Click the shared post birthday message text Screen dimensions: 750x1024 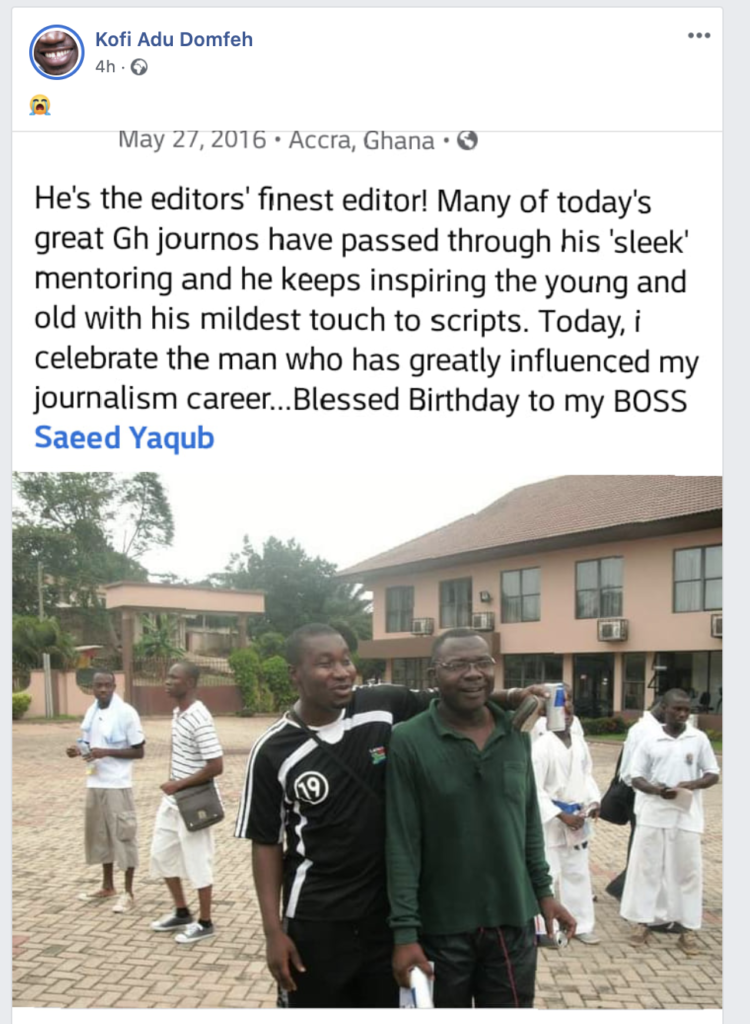366,299
